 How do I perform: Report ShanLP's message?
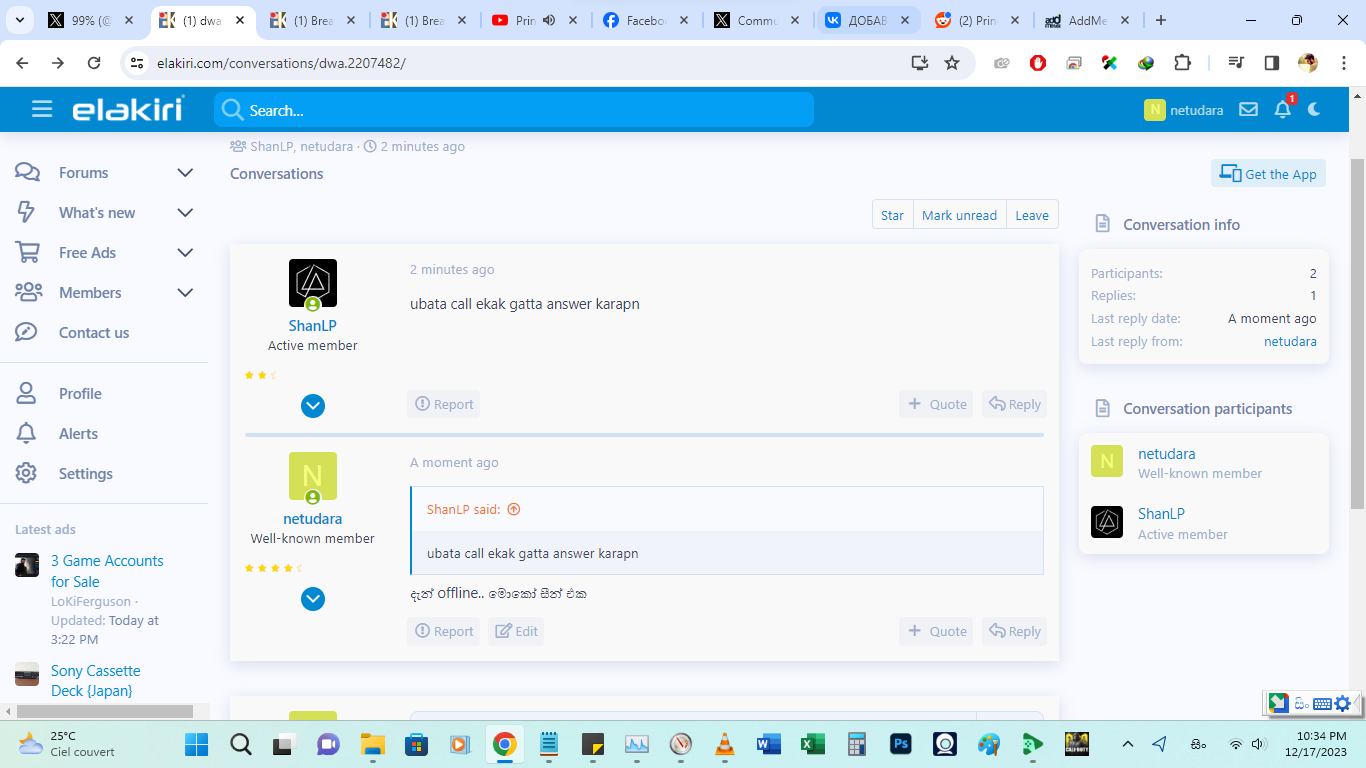[444, 404]
